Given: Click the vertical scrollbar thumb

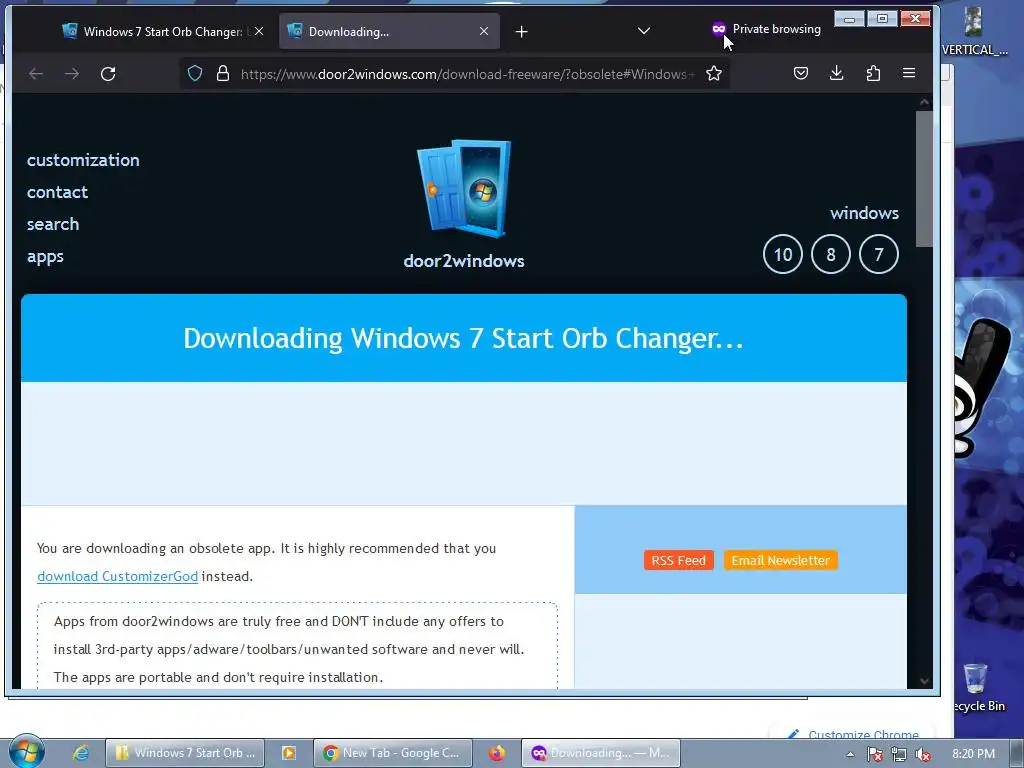Looking at the screenshot, I should (924, 179).
